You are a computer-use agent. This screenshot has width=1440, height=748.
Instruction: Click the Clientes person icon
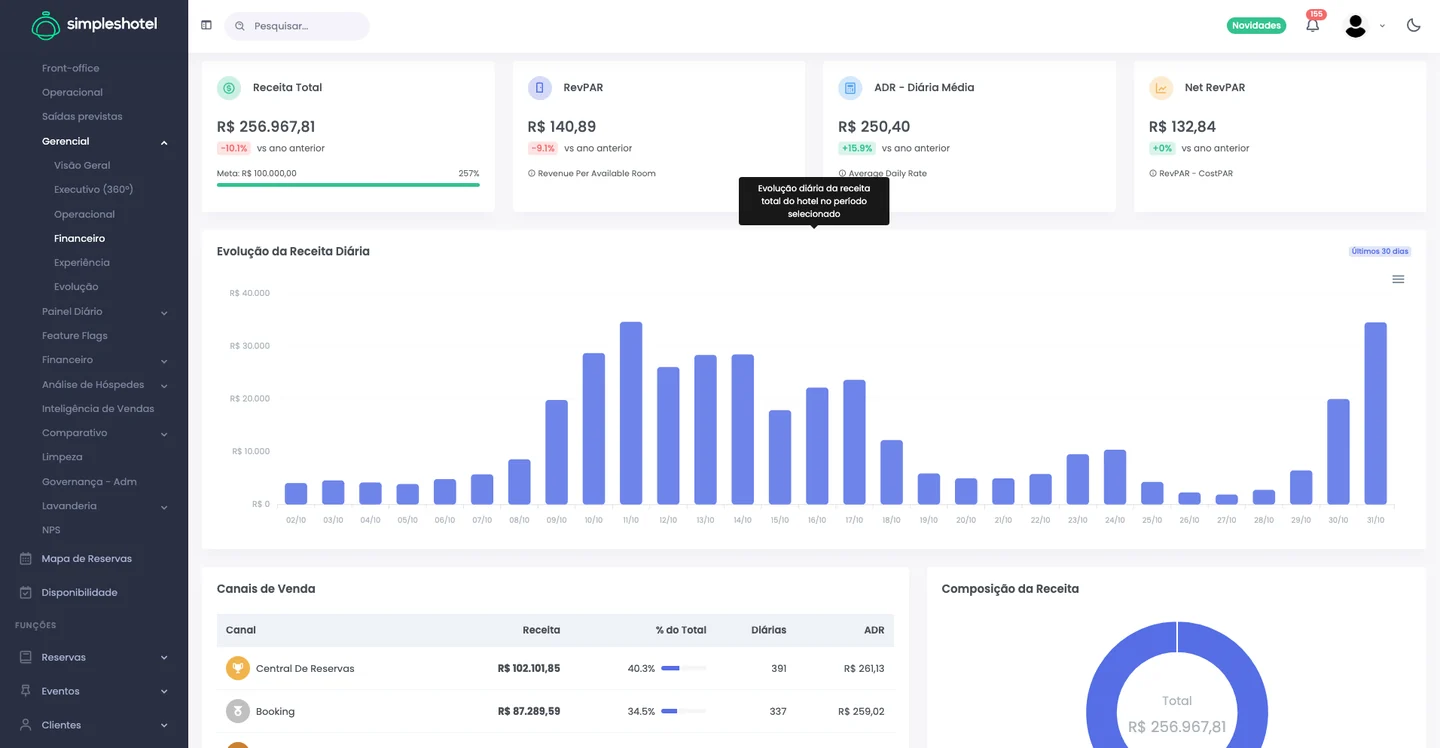click(x=26, y=725)
